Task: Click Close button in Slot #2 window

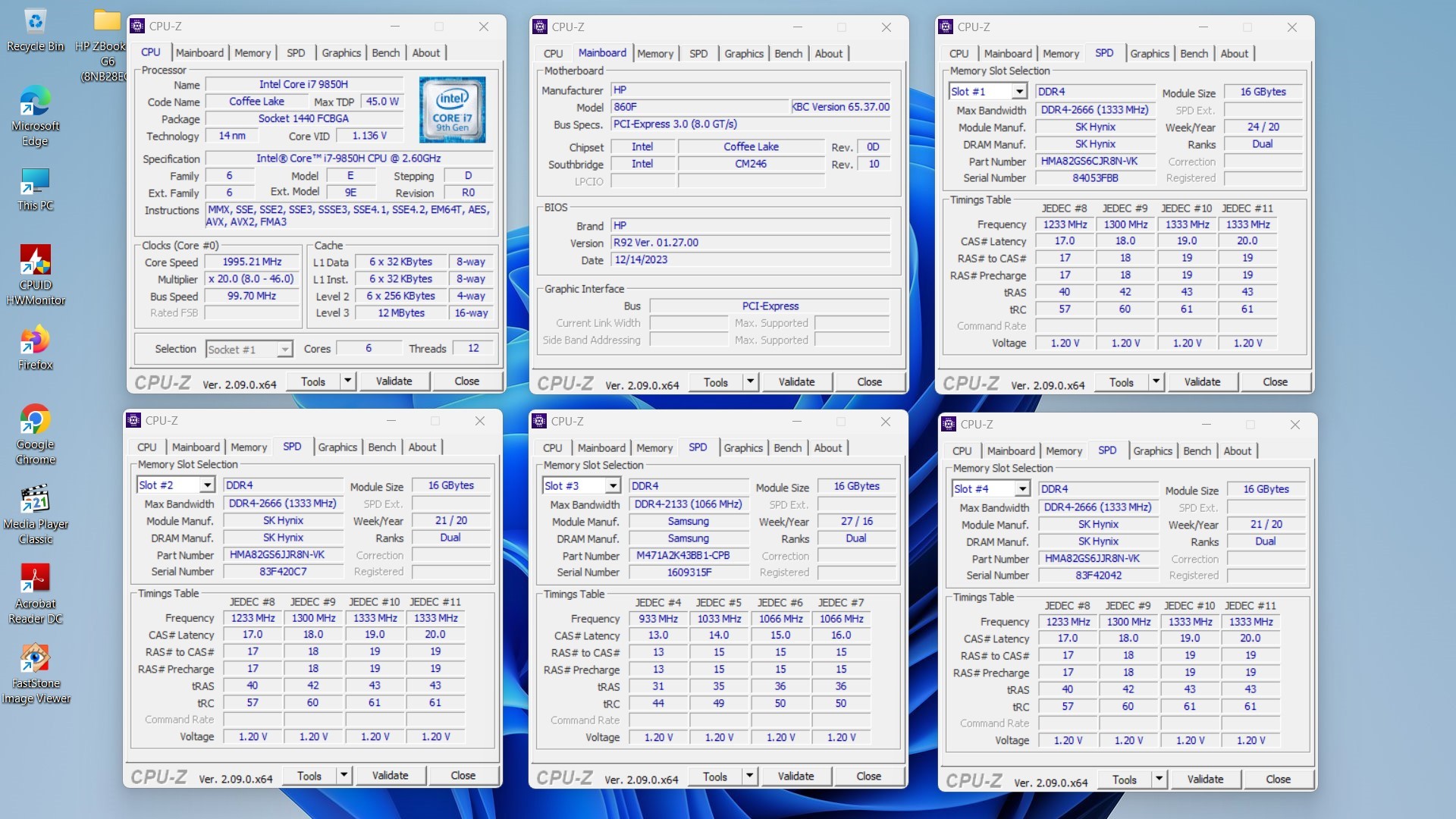Action: tap(463, 776)
